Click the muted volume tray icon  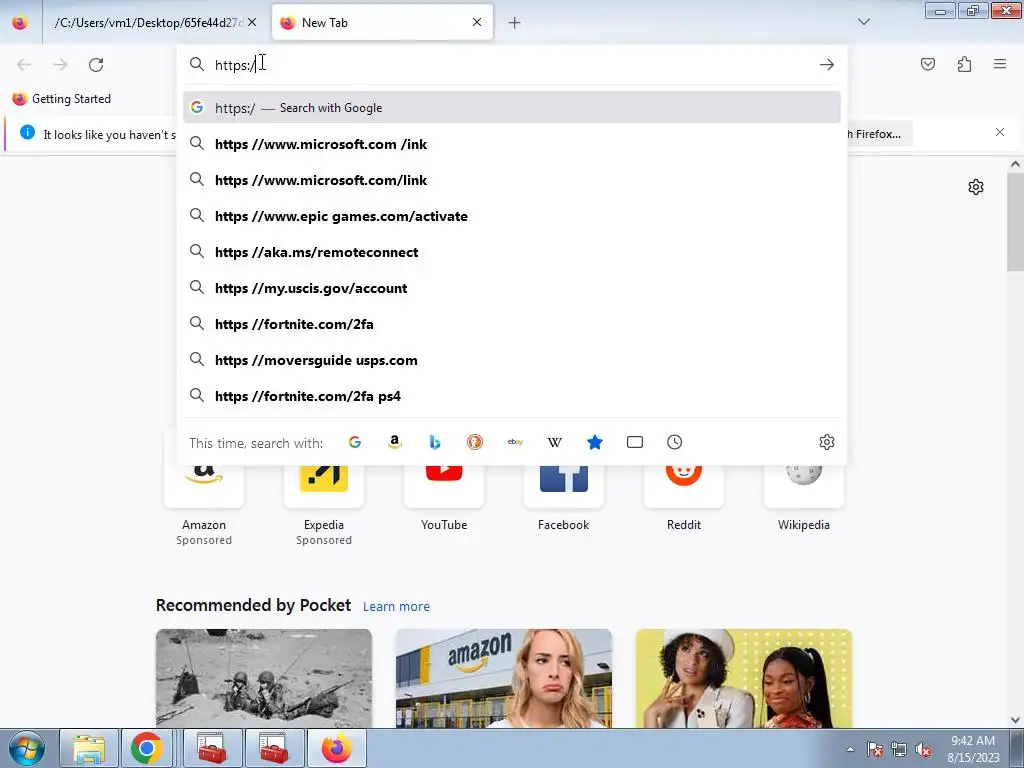(923, 750)
